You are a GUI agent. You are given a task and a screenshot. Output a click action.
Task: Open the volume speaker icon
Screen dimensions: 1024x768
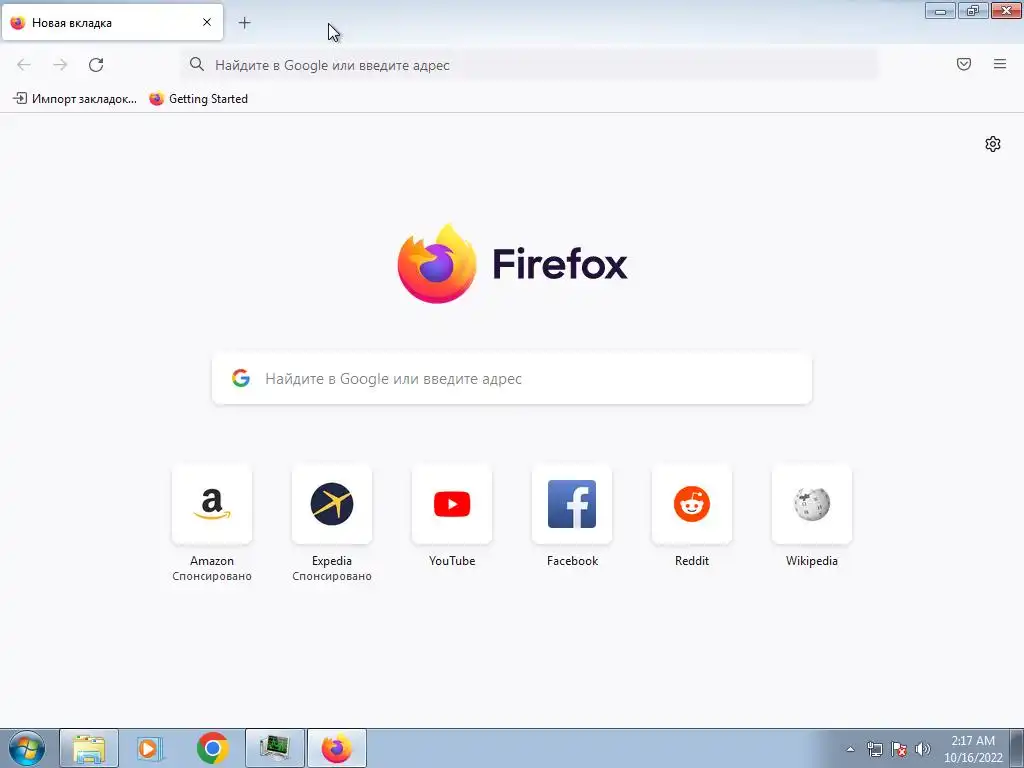[923, 749]
